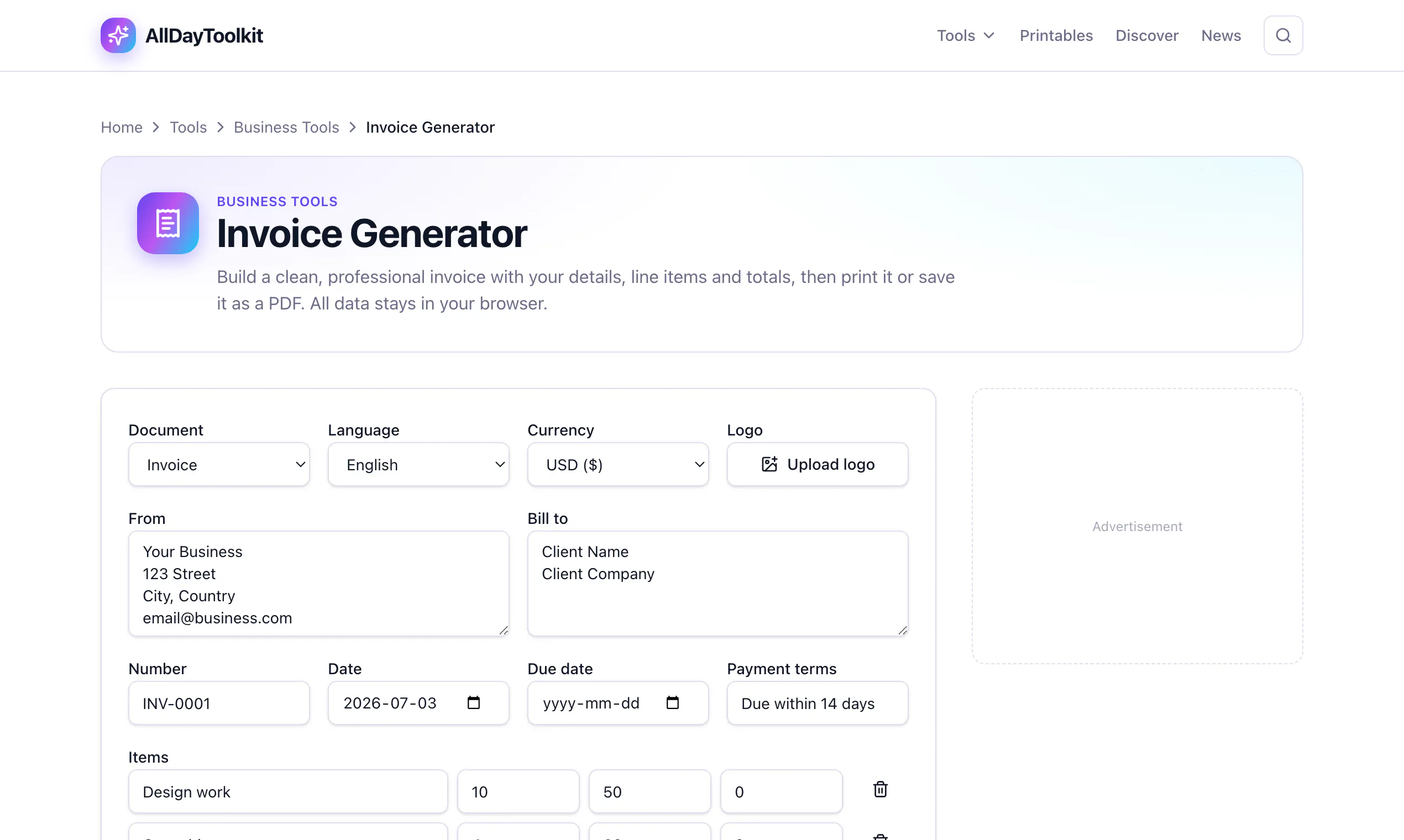This screenshot has width=1404, height=840.
Task: Open the Currency dropdown showing USD ($)
Action: [x=617, y=464]
